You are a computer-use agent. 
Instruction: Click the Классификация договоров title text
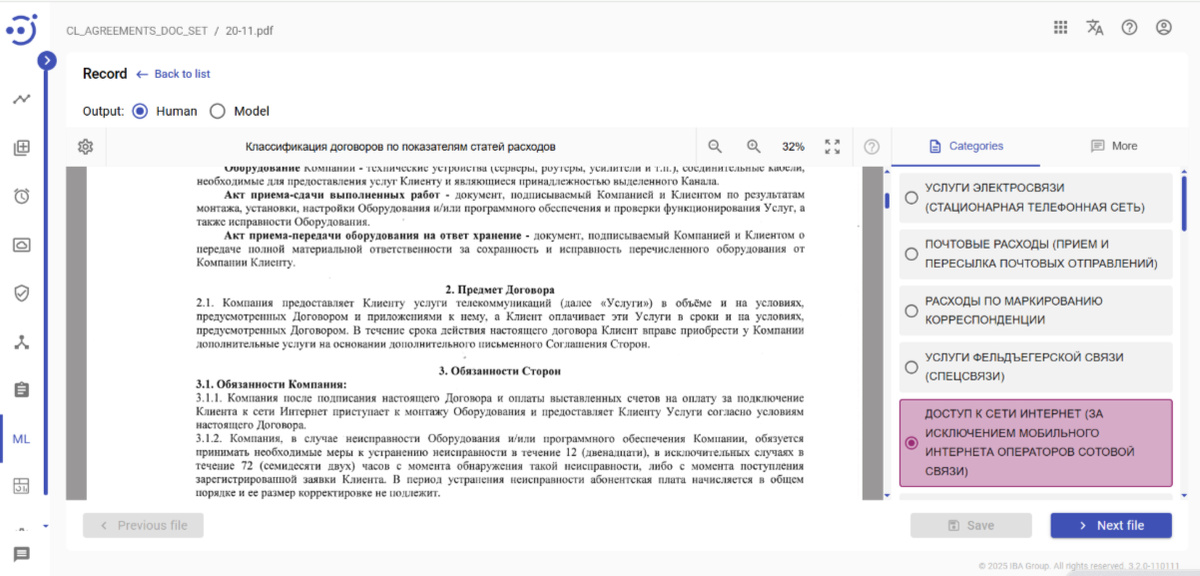coord(400,147)
